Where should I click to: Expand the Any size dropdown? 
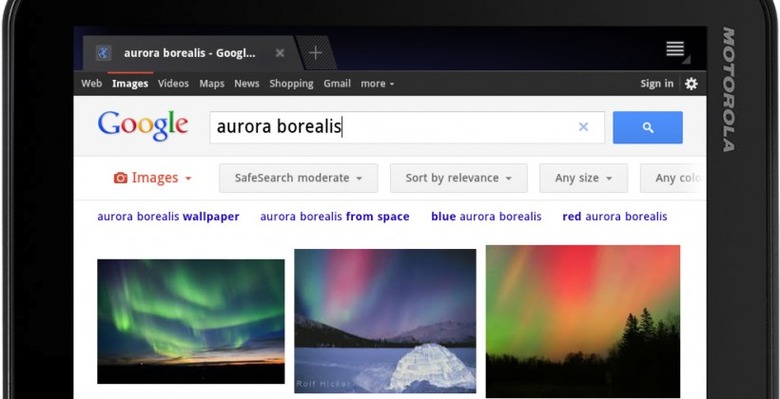[584, 178]
